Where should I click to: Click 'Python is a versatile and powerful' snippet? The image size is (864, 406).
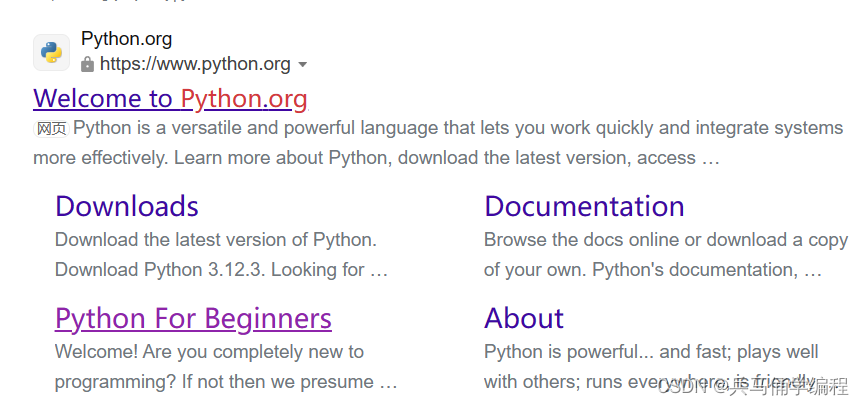[215, 128]
